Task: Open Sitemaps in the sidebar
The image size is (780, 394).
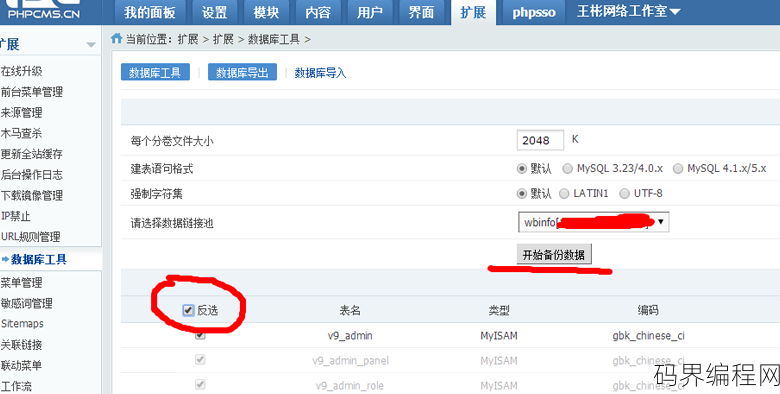Action: pos(22,323)
